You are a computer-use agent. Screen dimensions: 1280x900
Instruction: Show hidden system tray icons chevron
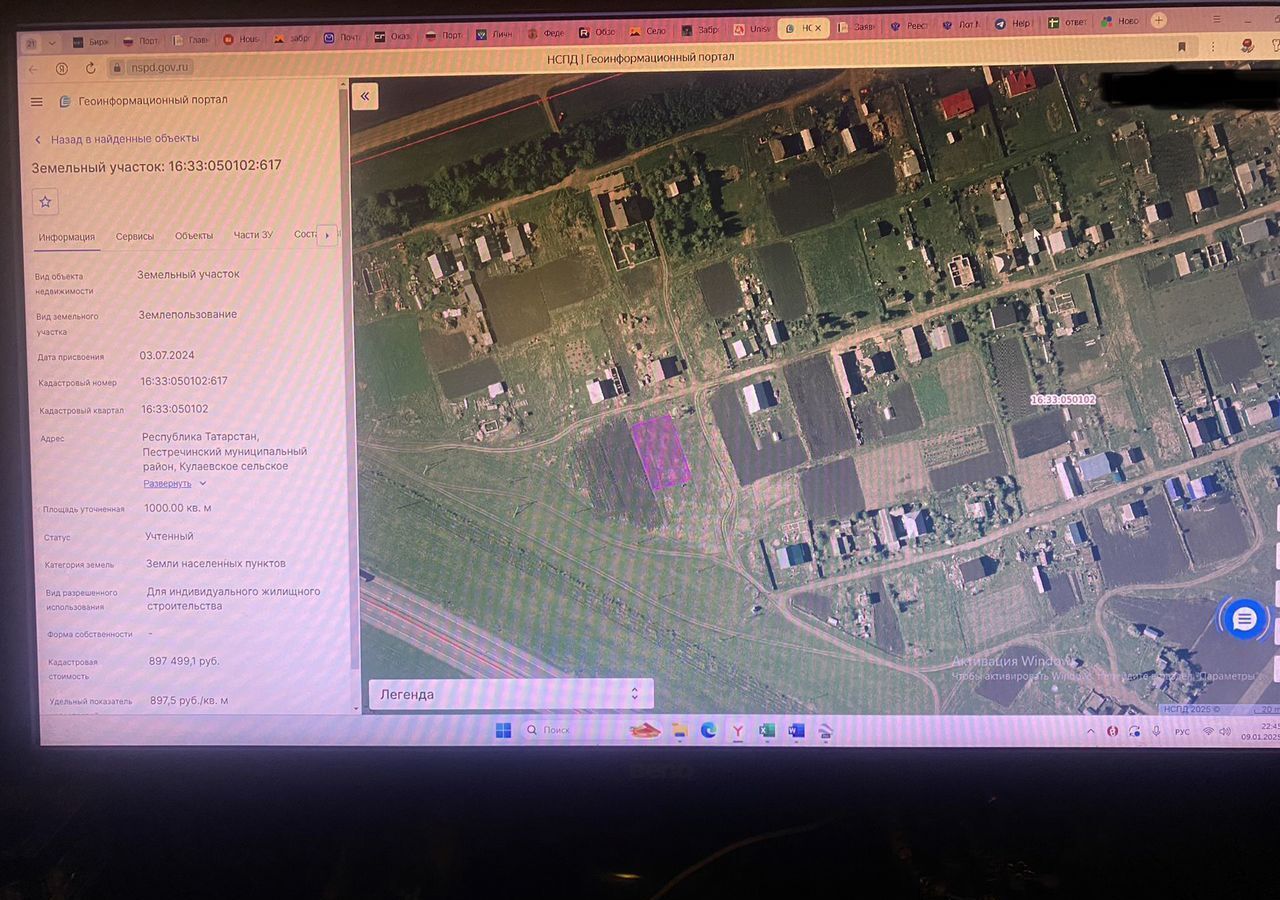[1091, 732]
